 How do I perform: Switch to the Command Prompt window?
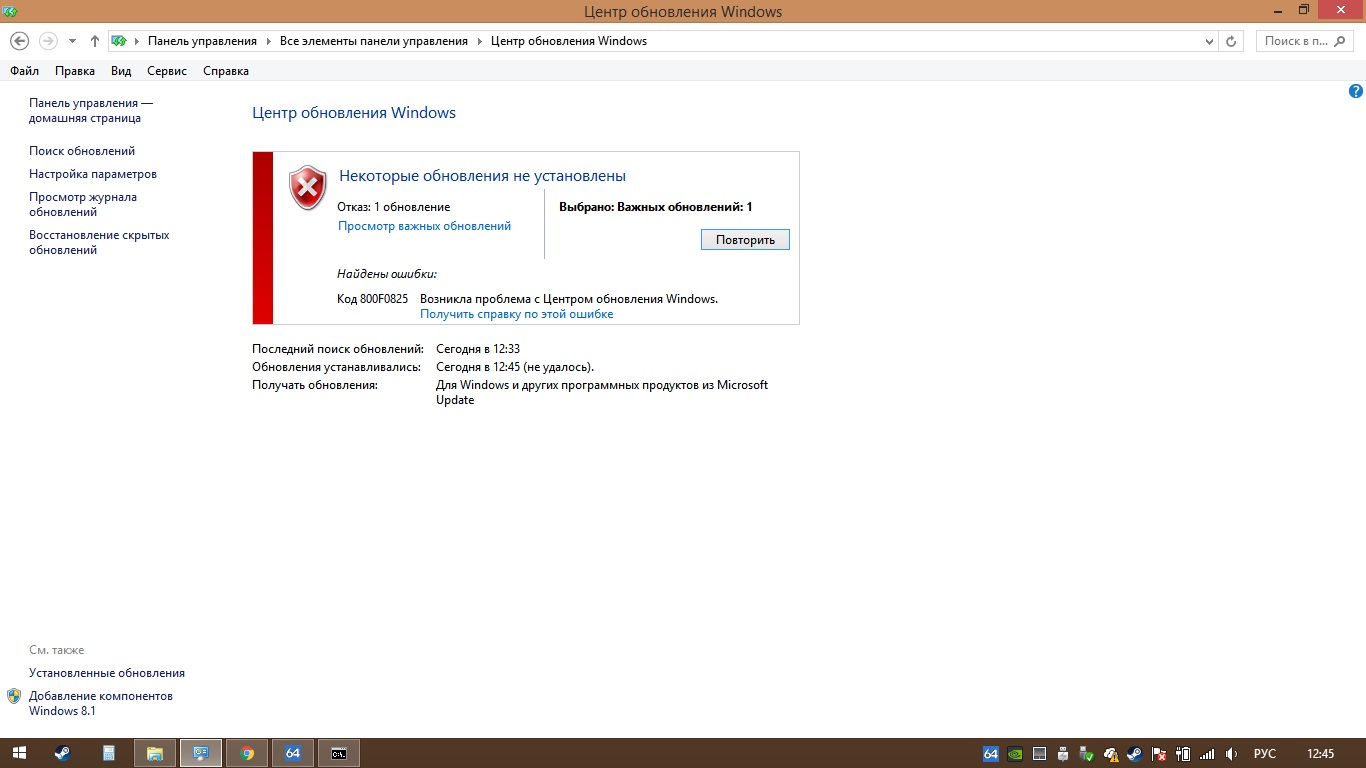339,753
